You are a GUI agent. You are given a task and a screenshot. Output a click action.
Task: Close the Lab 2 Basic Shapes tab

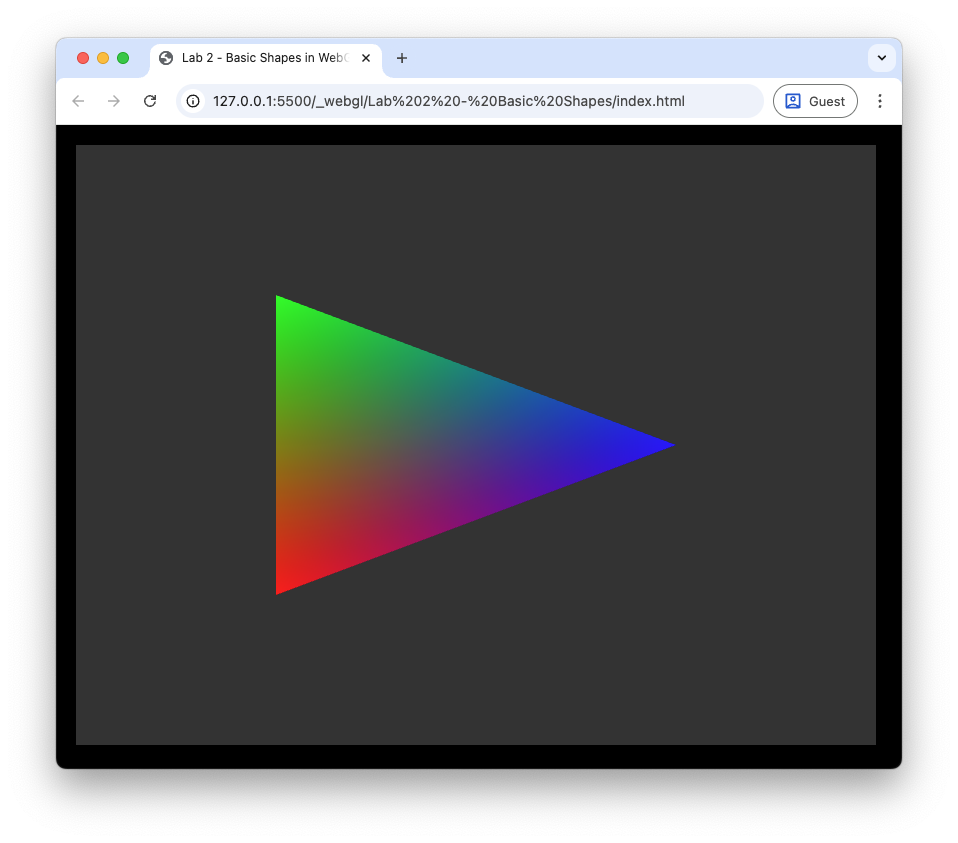pyautogui.click(x=366, y=58)
